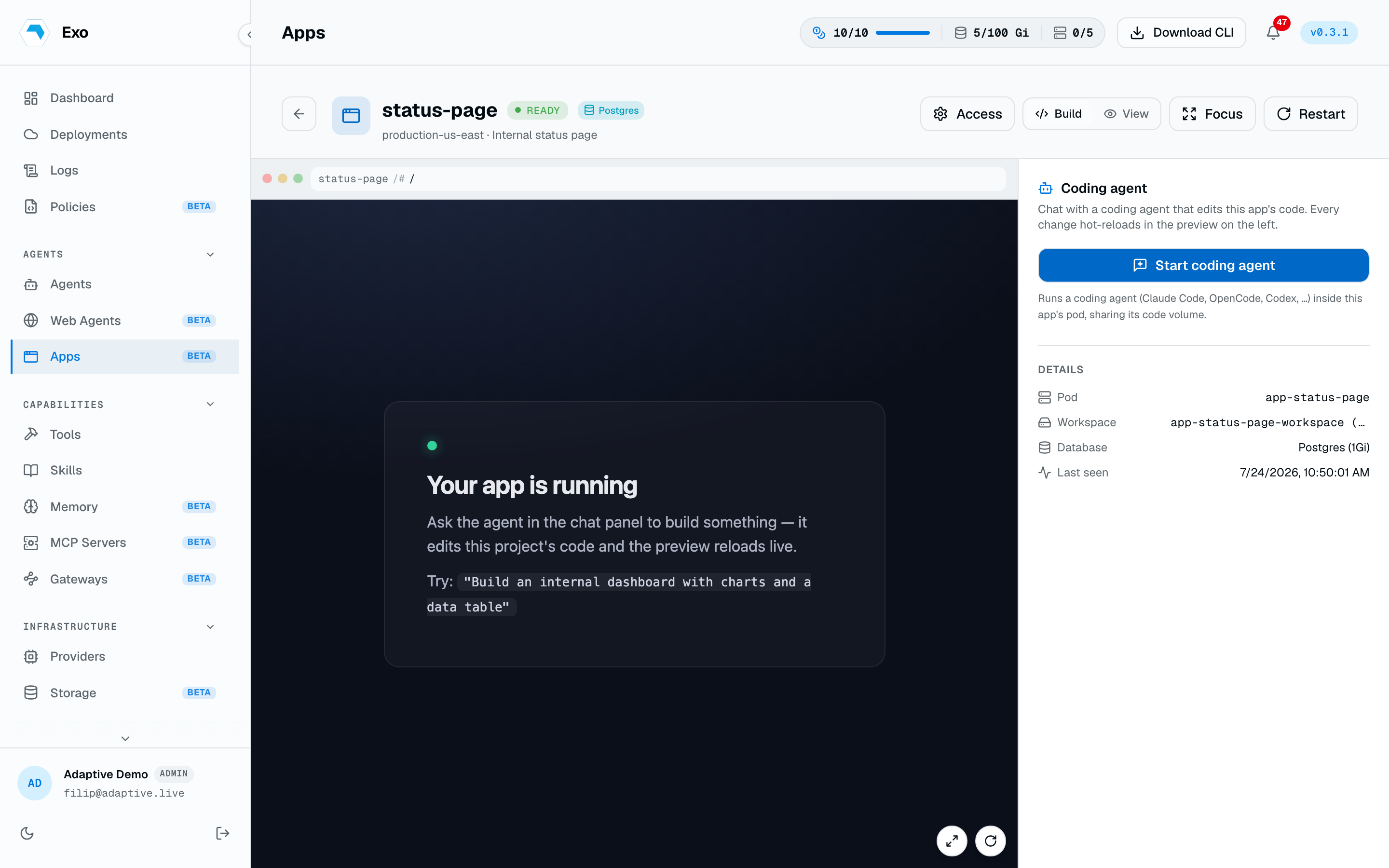Click the Last seen activity icon
This screenshot has width=1389, height=868.
click(x=1045, y=473)
